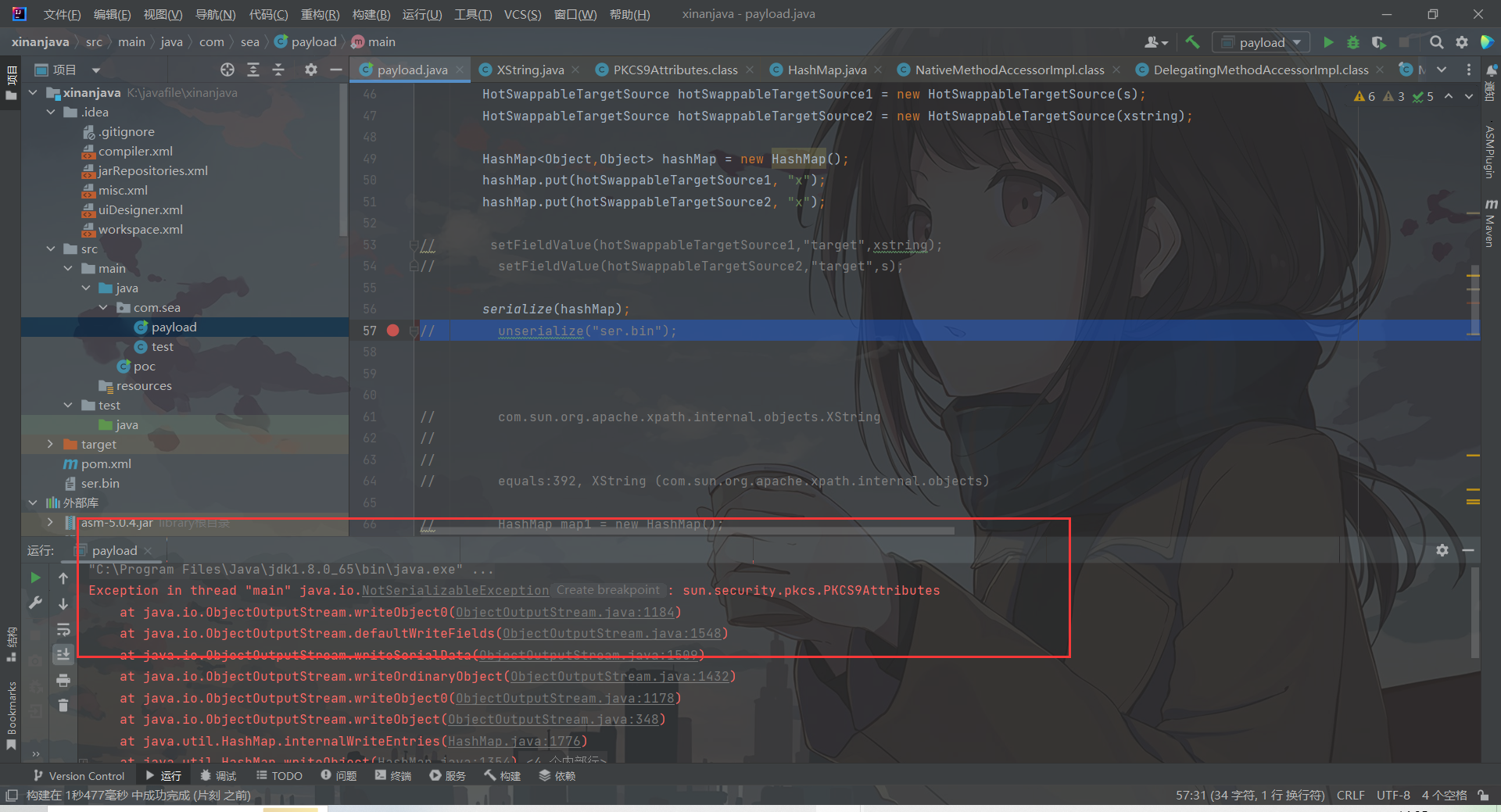The height and width of the screenshot is (812, 1501).
Task: Select opened file locate target icon
Action: (x=227, y=70)
